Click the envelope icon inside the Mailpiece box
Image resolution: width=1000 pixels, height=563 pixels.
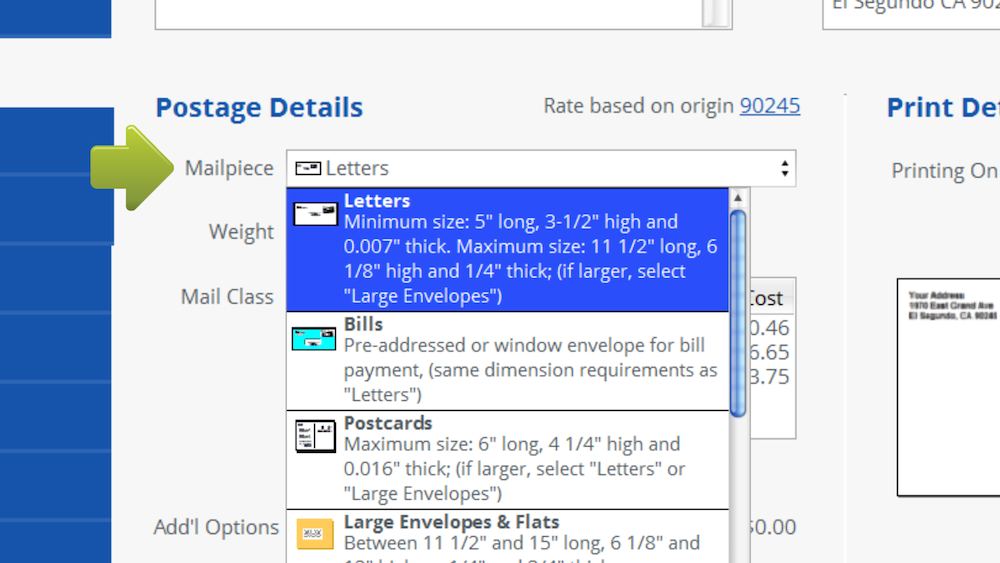click(309, 168)
